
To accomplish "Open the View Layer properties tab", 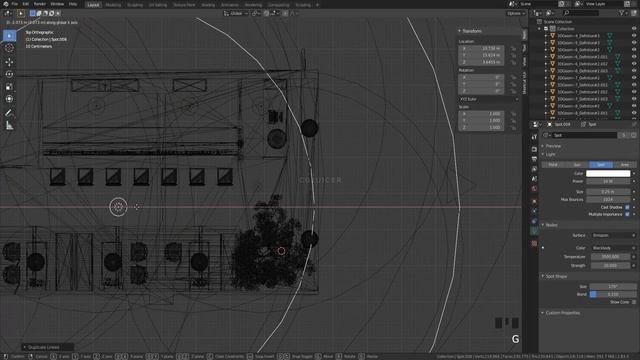I will (x=534, y=169).
